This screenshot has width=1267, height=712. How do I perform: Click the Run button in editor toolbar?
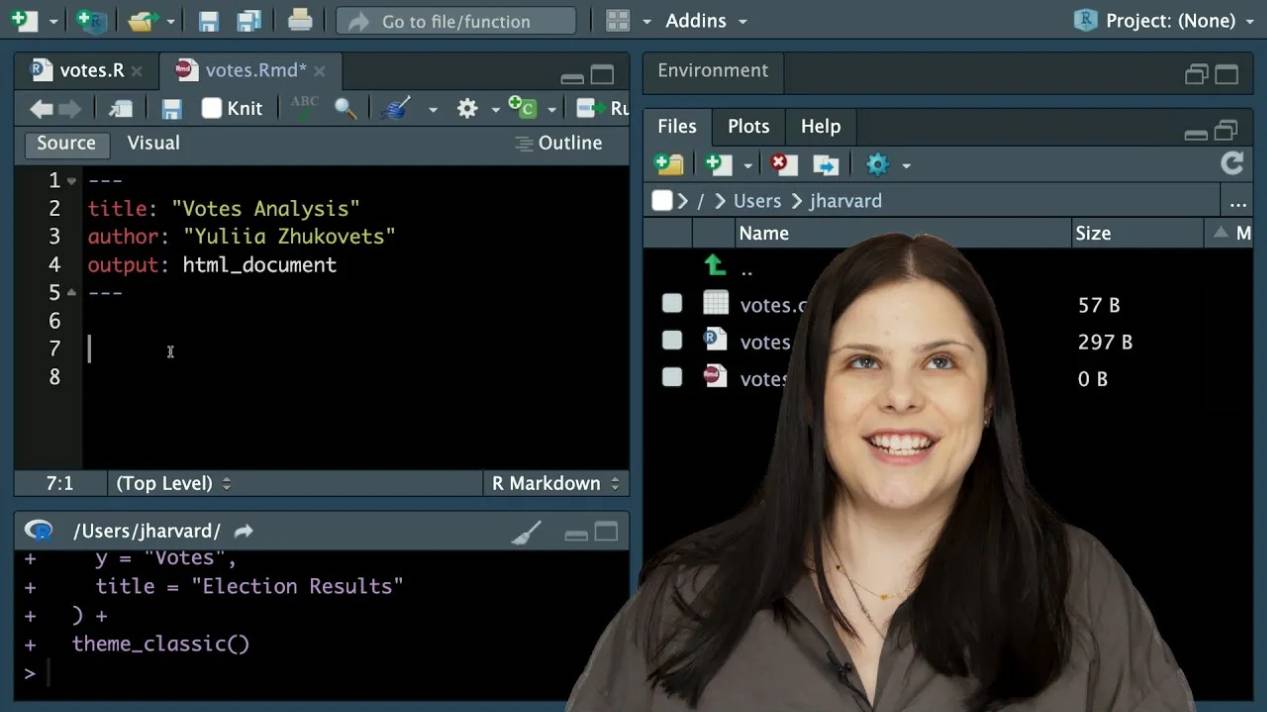point(603,108)
